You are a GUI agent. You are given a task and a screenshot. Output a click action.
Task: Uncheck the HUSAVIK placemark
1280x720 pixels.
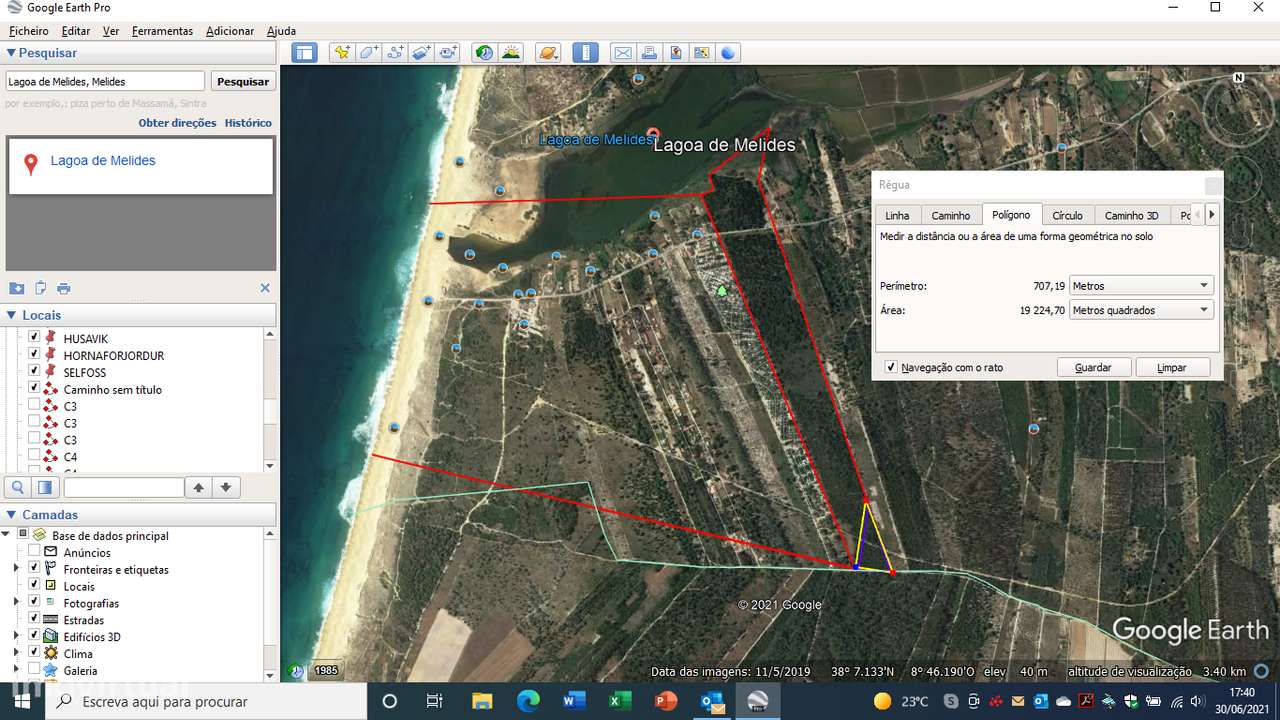[34, 339]
